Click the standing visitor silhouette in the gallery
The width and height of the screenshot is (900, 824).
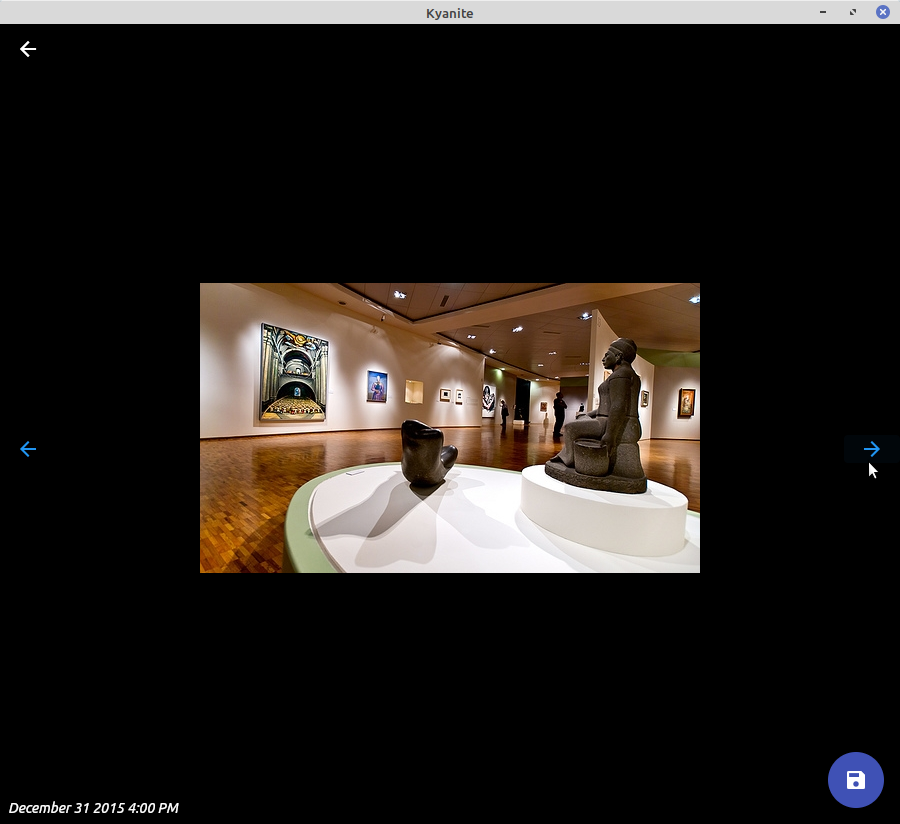559,412
